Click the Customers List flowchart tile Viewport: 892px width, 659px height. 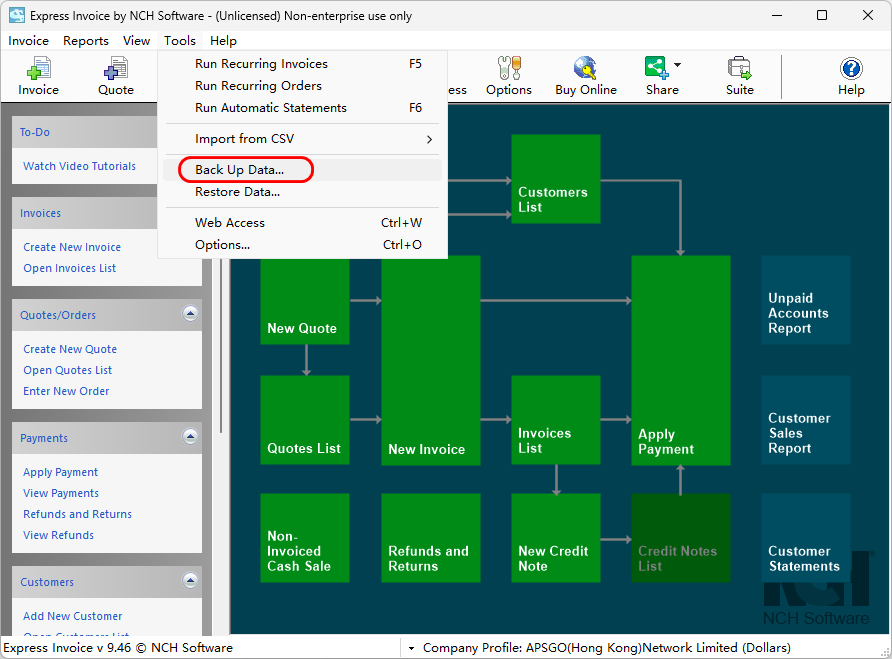pos(556,179)
